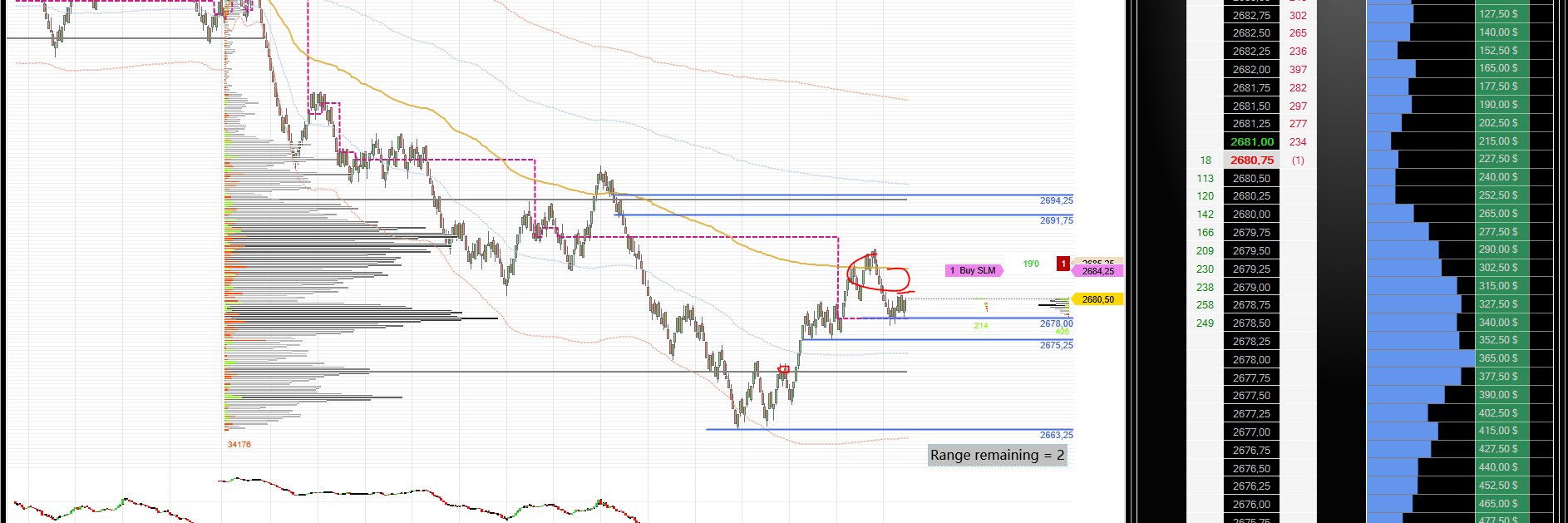Click price 2682,25 in the DOM ladder
This screenshot has height=523, width=1568.
(1251, 52)
